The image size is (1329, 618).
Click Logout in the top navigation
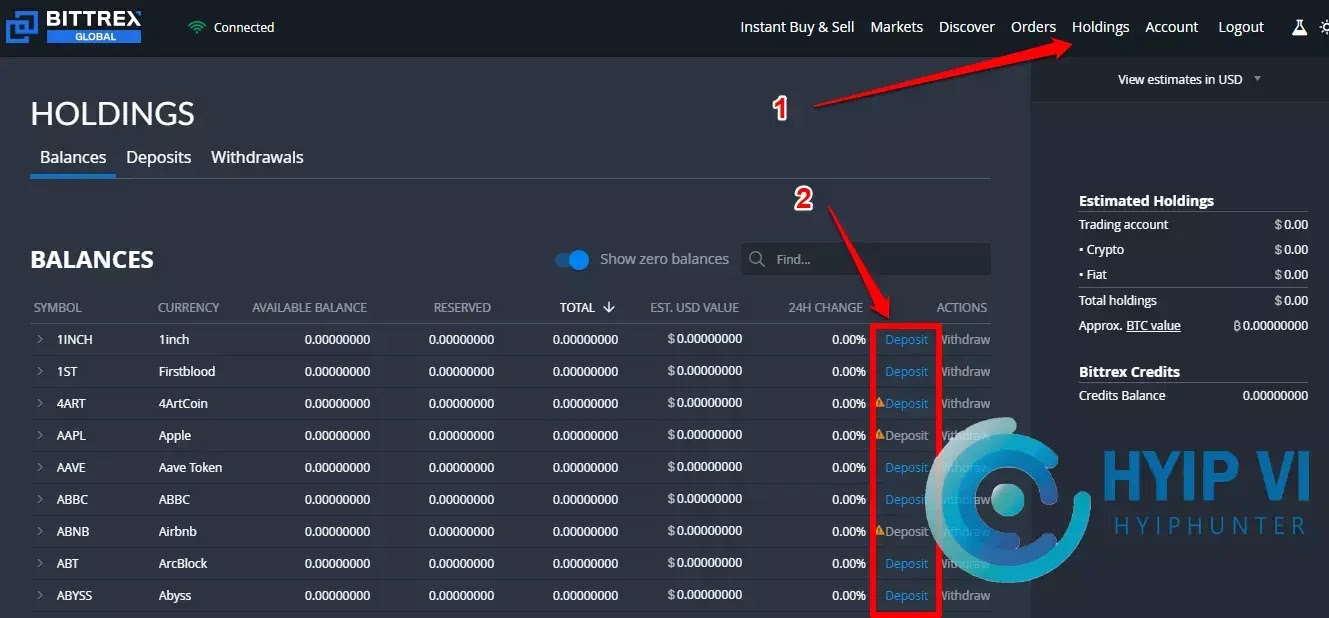click(x=1241, y=27)
